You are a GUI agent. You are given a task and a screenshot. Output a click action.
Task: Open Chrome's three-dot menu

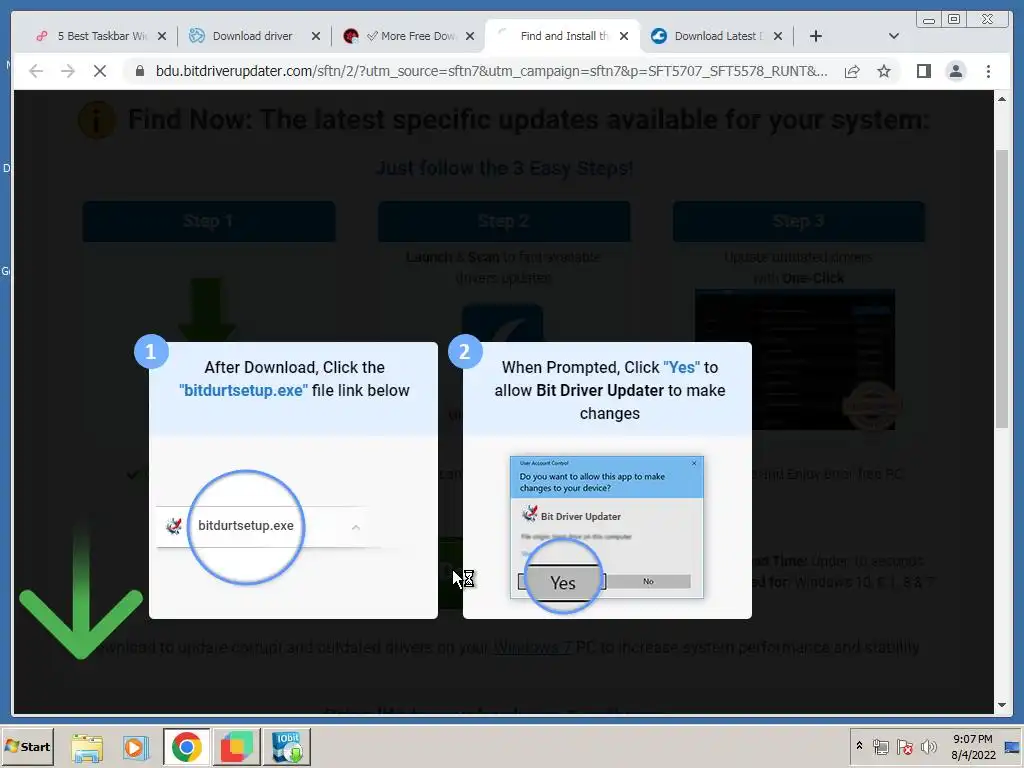(x=988, y=71)
